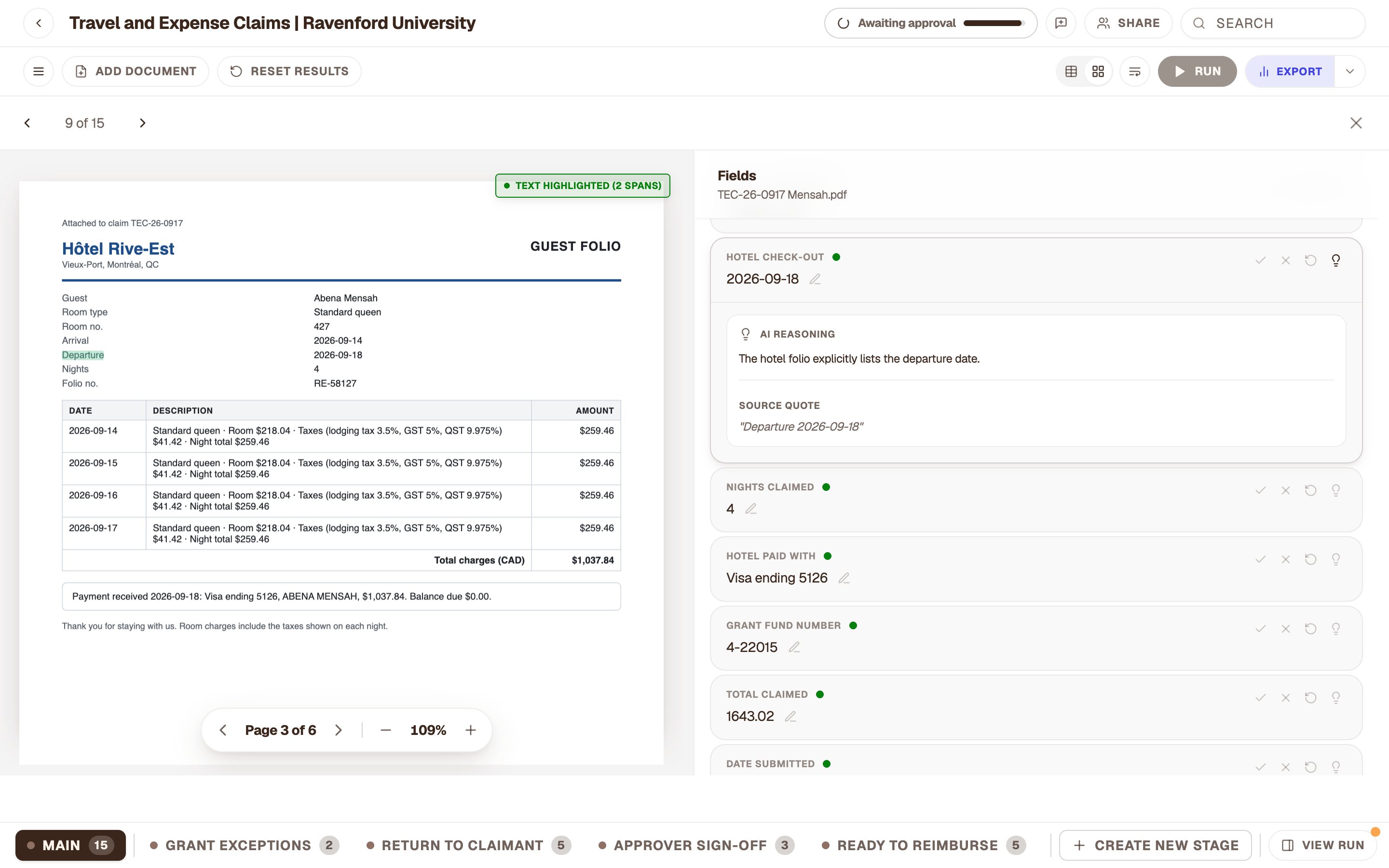Approve the Hotel Check-out field value
The width and height of the screenshot is (1389, 868).
point(1260,260)
